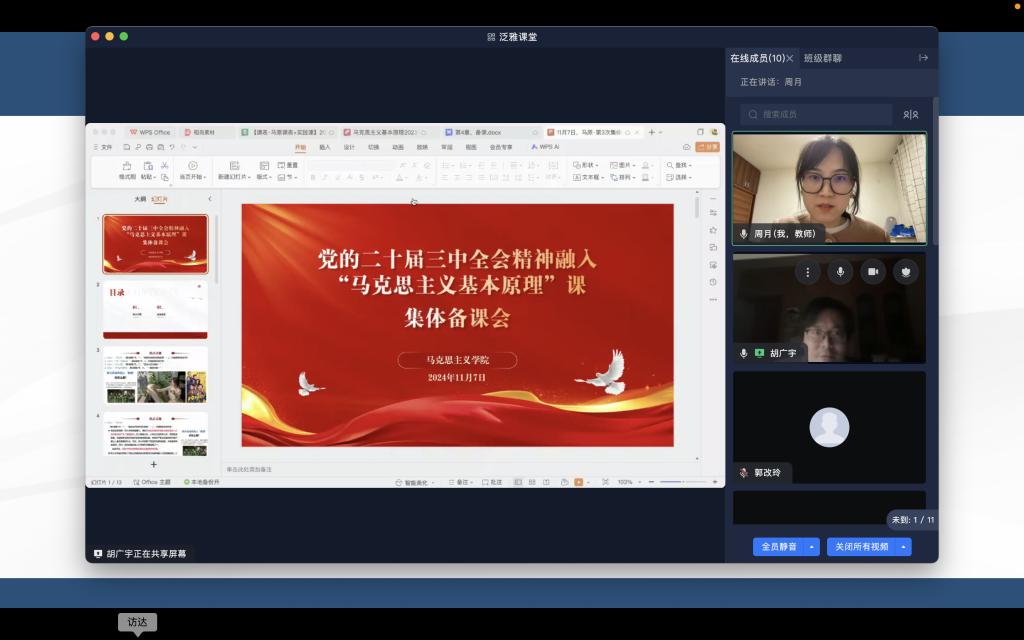Select 周月 (我, 教师) video tile
Screen dimensions: 1024x640
tap(829, 188)
